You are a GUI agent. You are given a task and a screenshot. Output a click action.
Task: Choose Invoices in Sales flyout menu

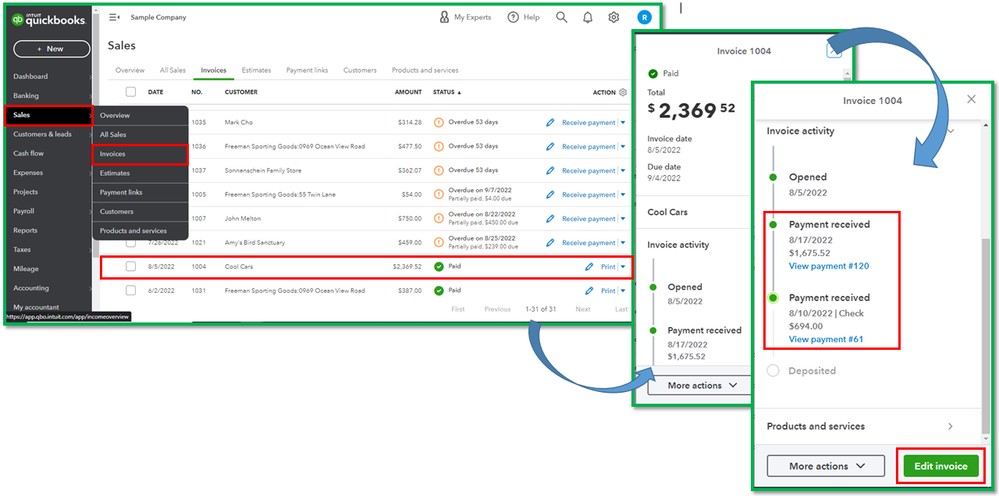tap(140, 154)
